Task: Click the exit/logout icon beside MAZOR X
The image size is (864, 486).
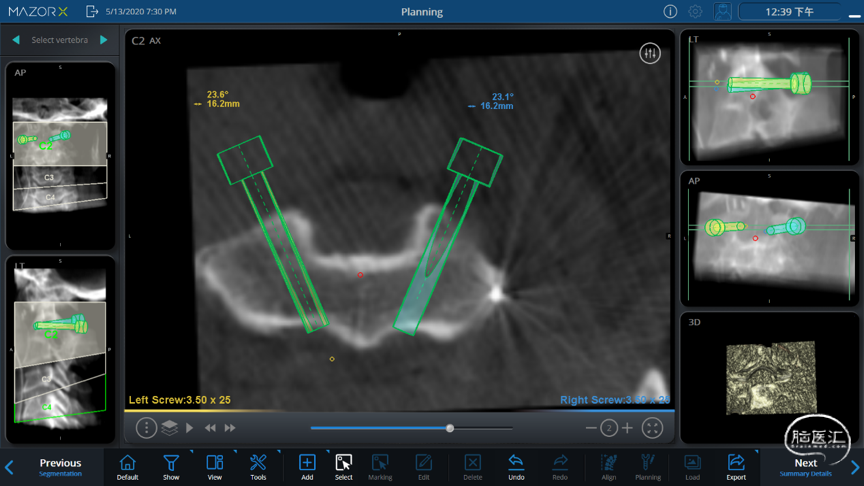Action: point(92,12)
